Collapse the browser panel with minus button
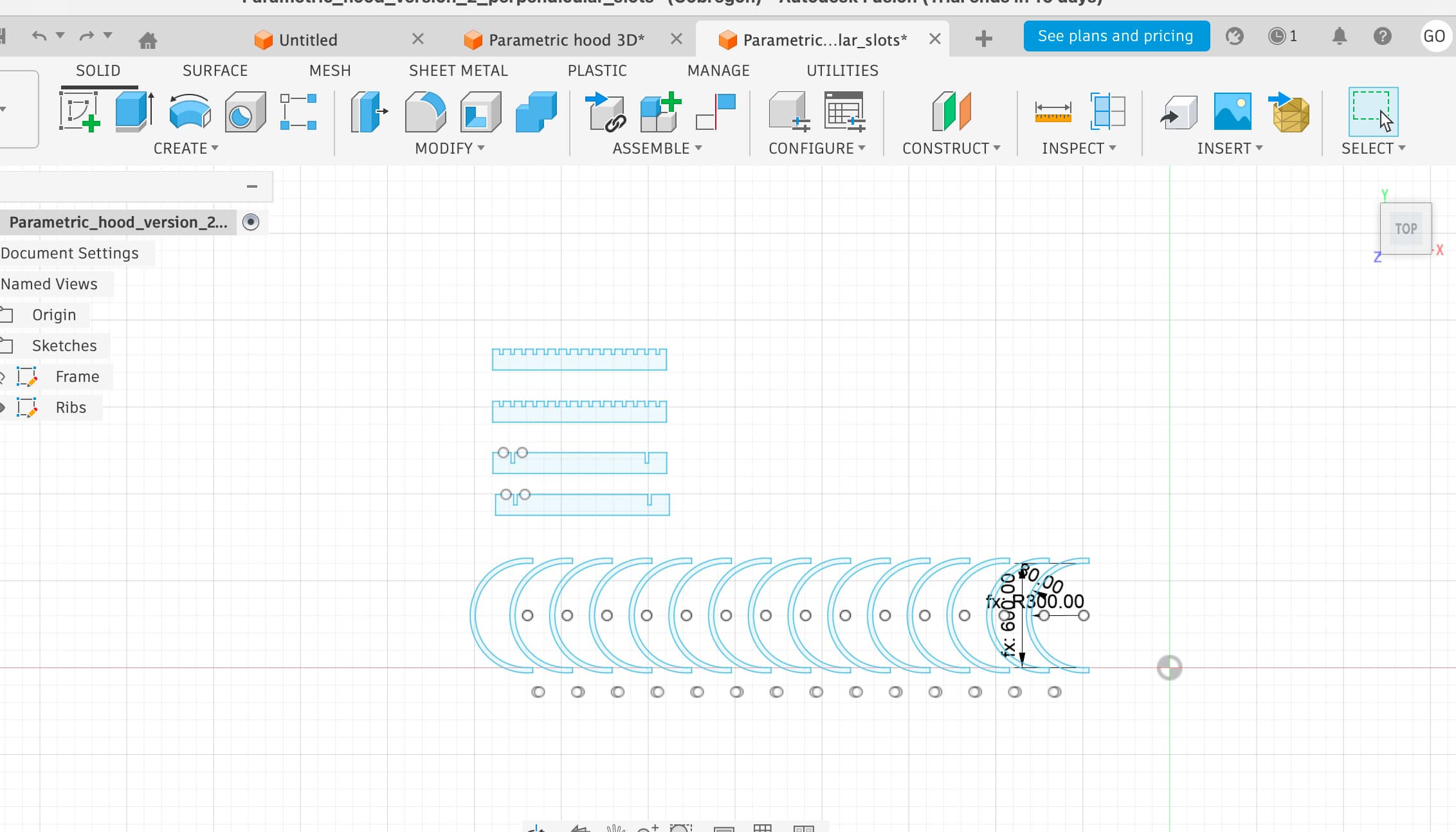The image size is (1456, 832). point(252,186)
